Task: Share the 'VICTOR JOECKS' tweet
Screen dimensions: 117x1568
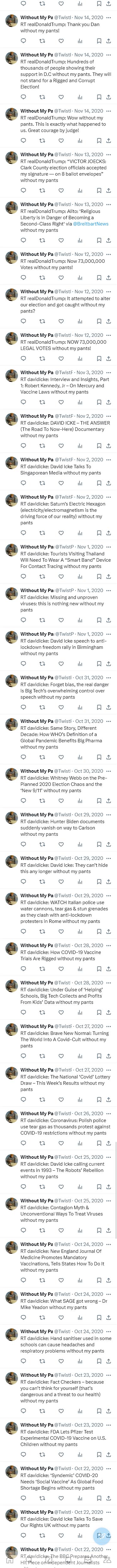Action: [109, 190]
